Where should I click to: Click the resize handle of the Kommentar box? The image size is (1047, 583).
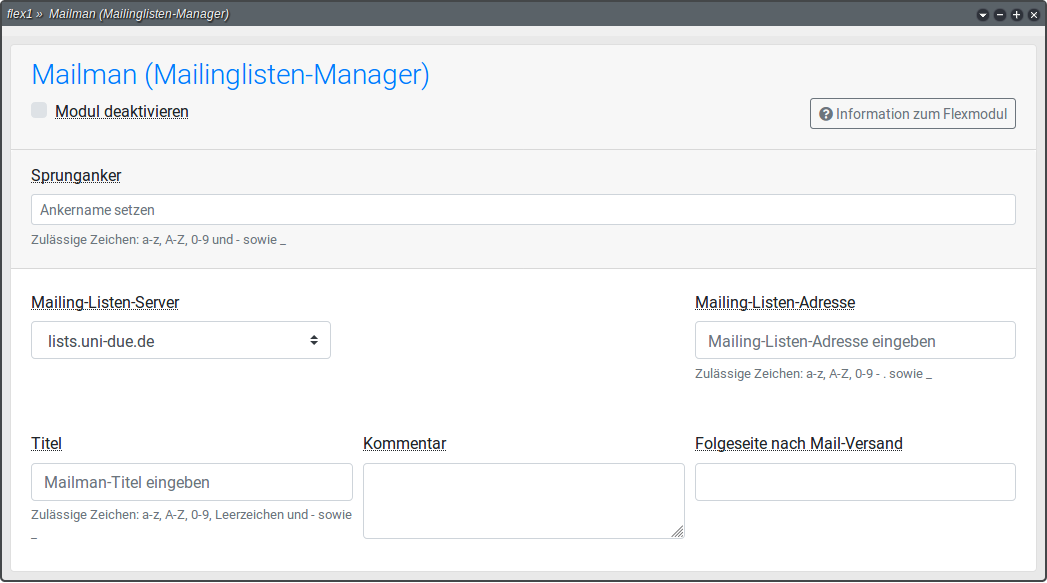pyautogui.click(x=678, y=532)
